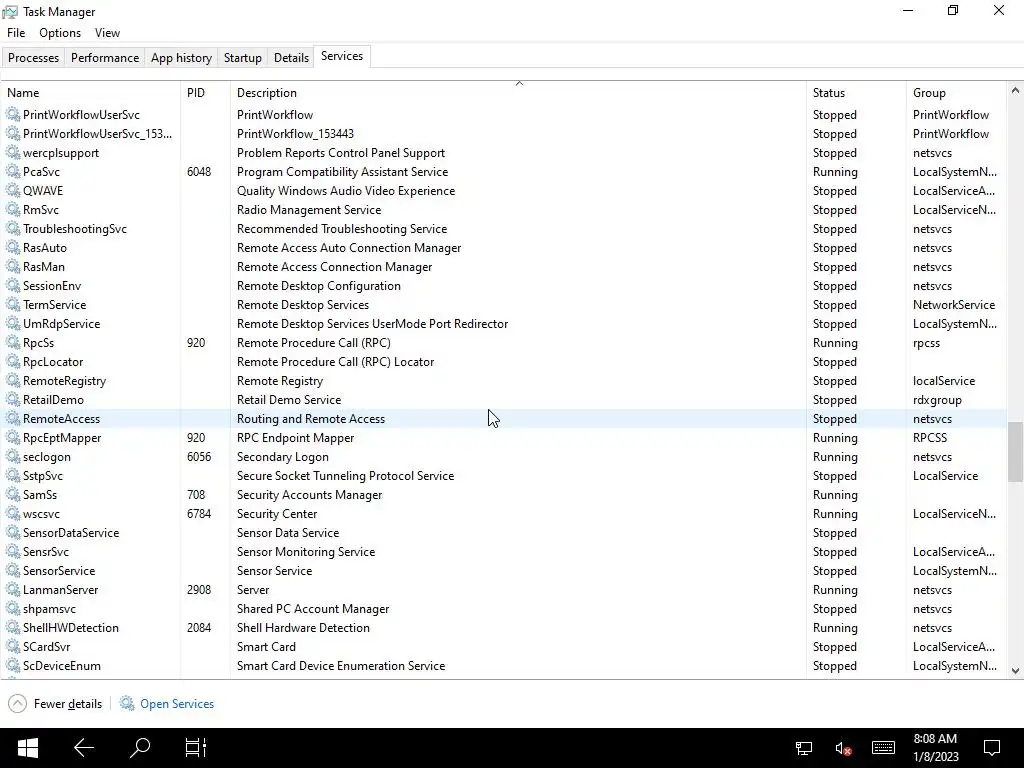Click the rdxgroup group cell
1024x768 pixels.
[937, 400]
